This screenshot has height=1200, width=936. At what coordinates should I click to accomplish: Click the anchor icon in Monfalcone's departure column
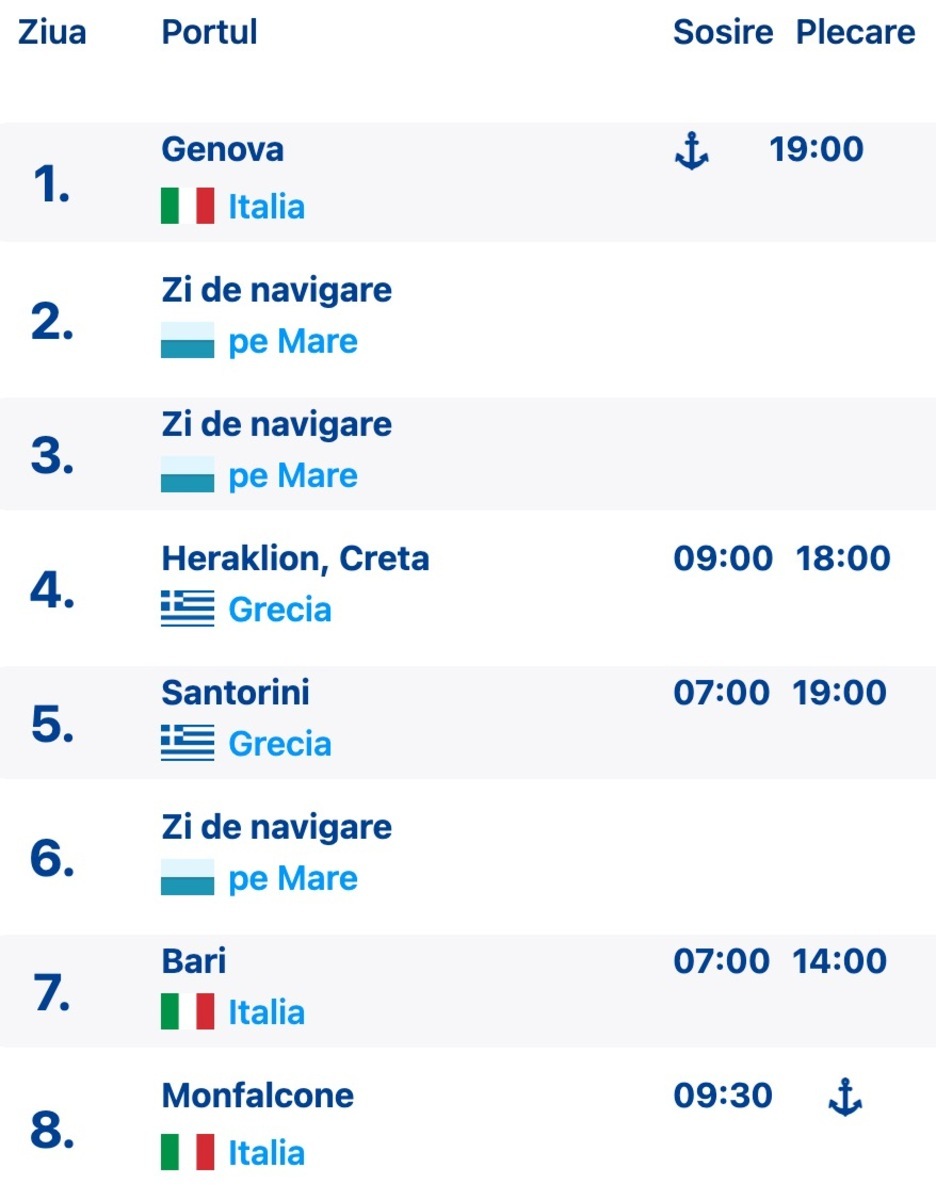pyautogui.click(x=845, y=1099)
